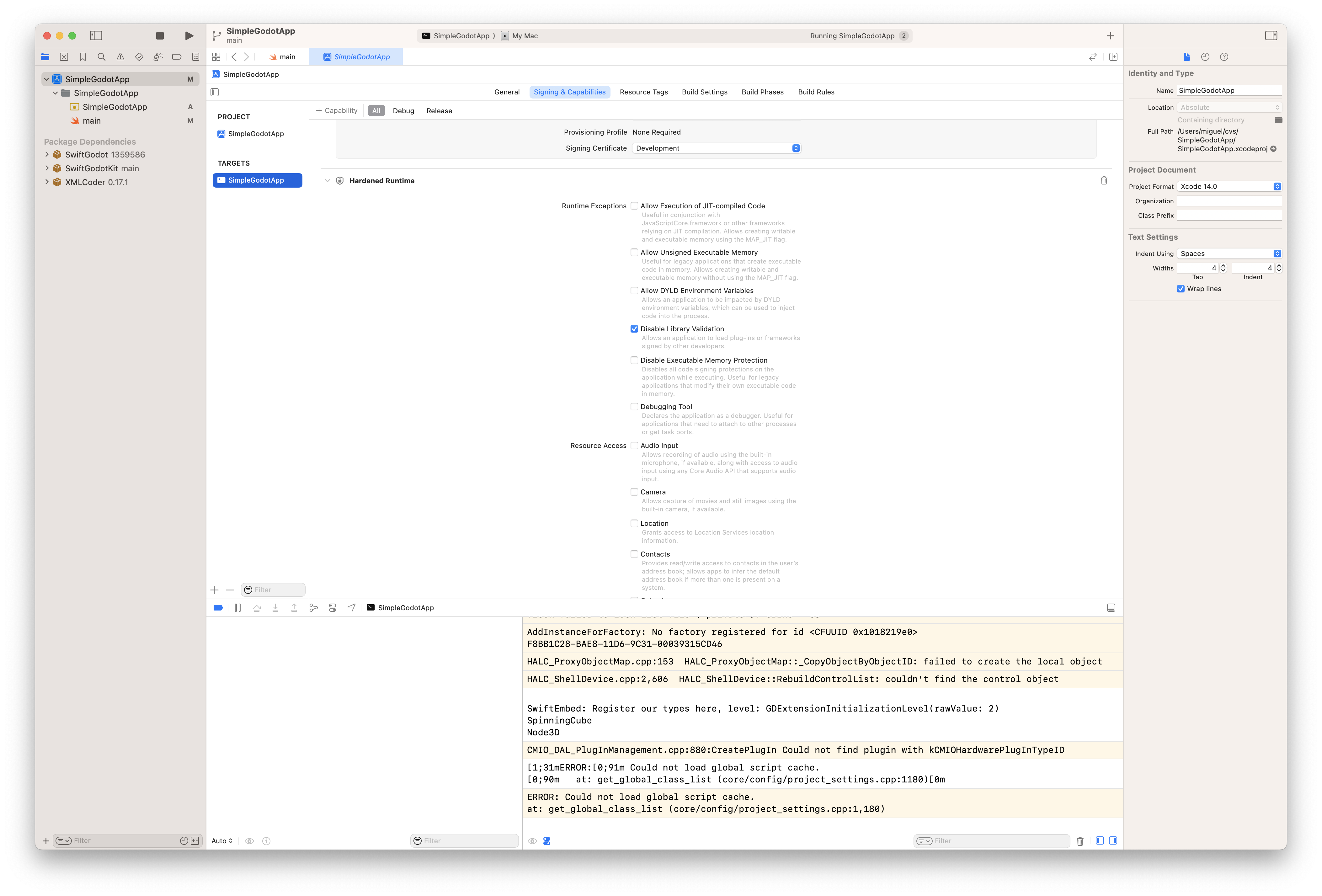Open the Breakpoint navigator
This screenshot has width=1322, height=896.
pyautogui.click(x=177, y=56)
